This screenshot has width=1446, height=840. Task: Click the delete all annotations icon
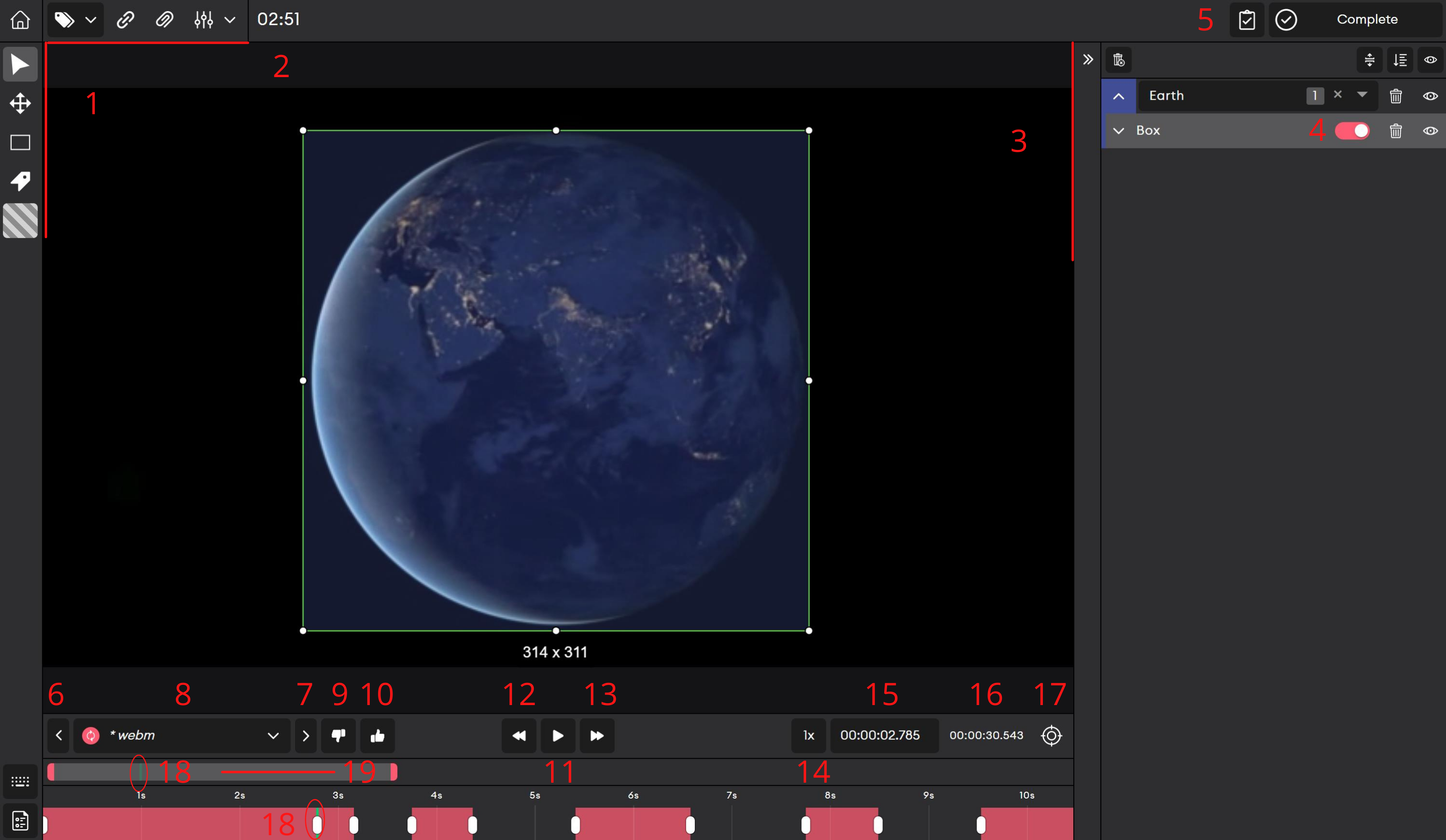[x=1118, y=60]
